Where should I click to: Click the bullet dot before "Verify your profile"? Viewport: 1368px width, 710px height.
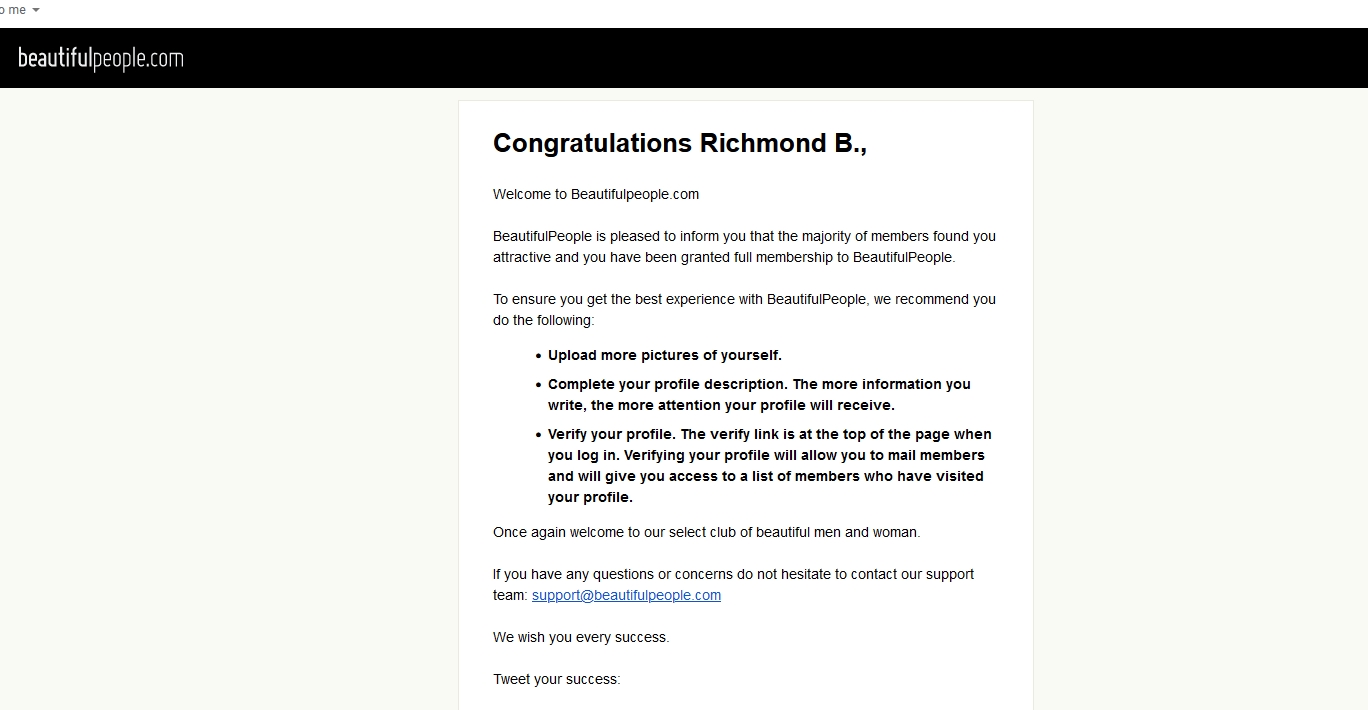tap(539, 435)
